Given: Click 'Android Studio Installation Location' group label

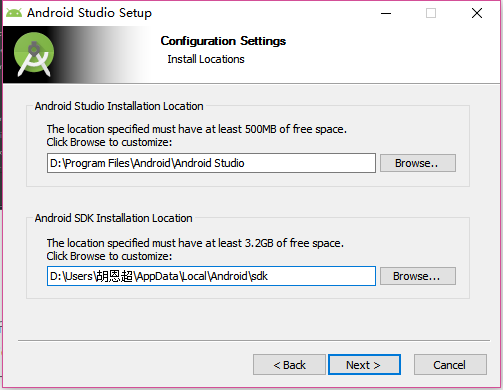Looking at the screenshot, I should pos(119,106).
